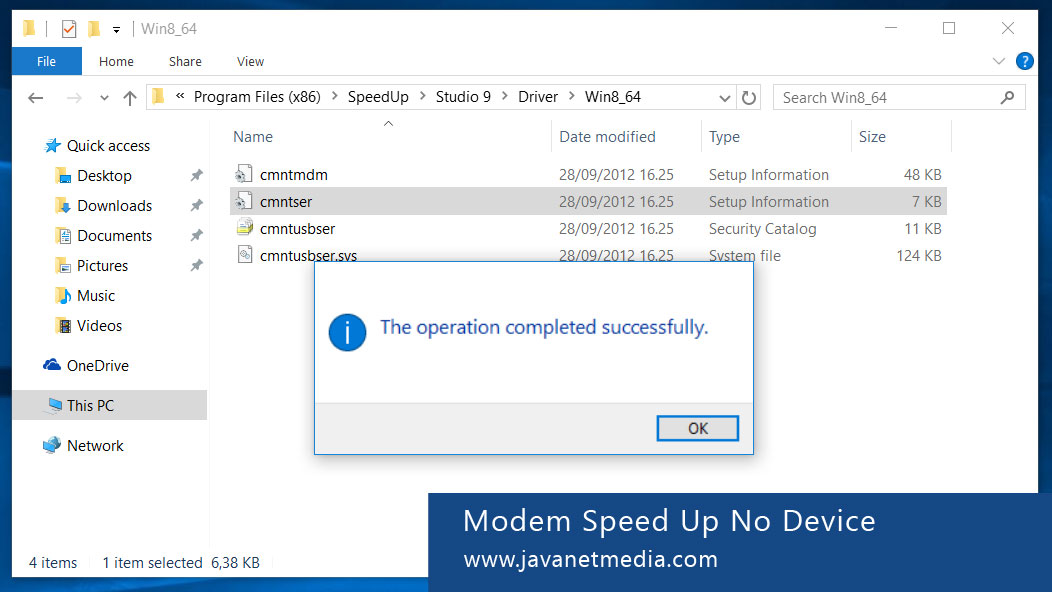Screen dimensions: 1052x592
Task: Click the search magnifier icon
Action: click(1008, 97)
